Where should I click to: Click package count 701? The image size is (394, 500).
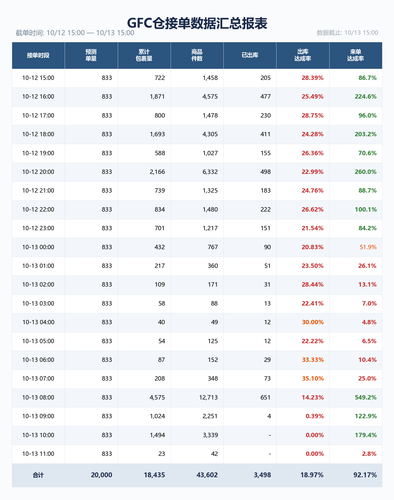click(160, 228)
